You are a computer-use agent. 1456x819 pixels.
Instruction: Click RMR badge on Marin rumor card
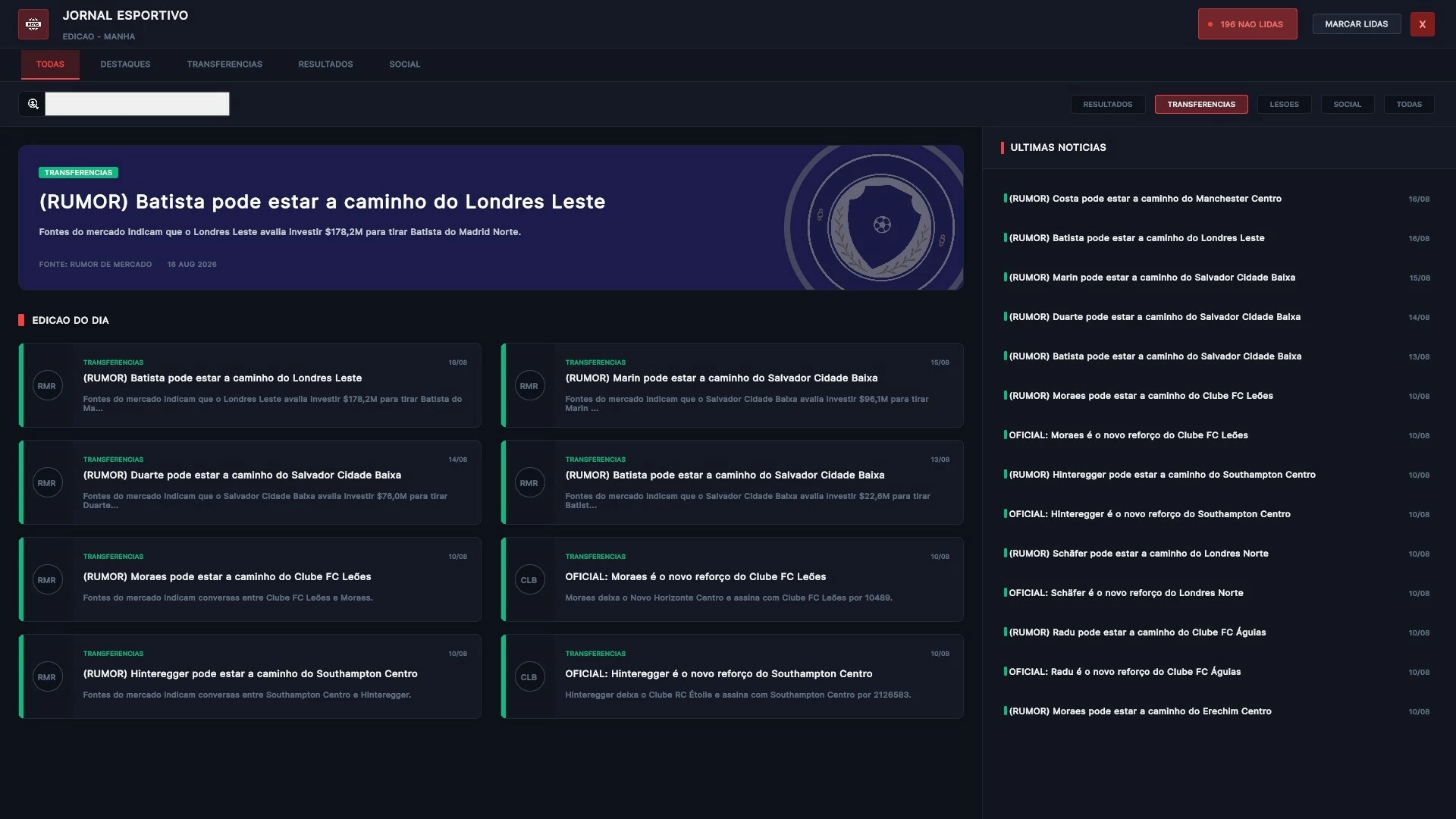[x=529, y=386]
